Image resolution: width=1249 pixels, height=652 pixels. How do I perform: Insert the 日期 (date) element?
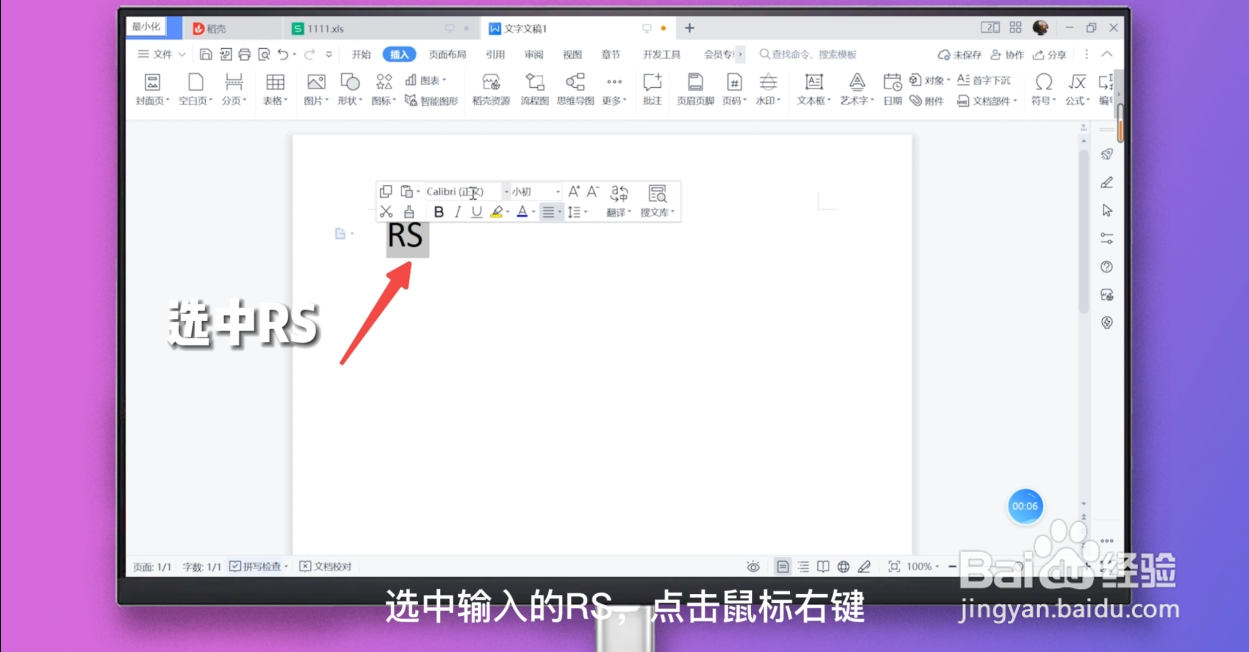tap(891, 88)
